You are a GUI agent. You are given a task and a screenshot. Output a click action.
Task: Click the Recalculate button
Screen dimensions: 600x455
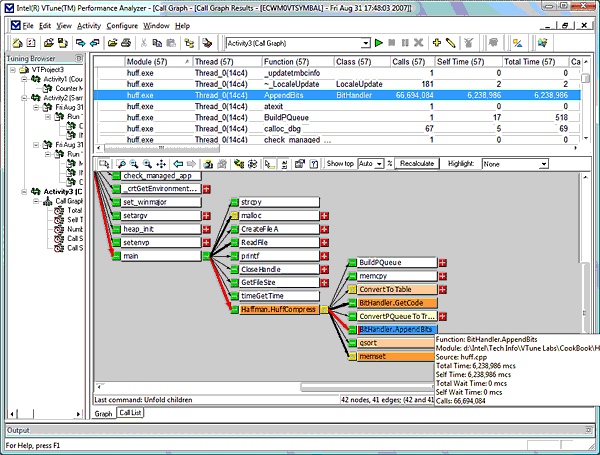pos(415,164)
